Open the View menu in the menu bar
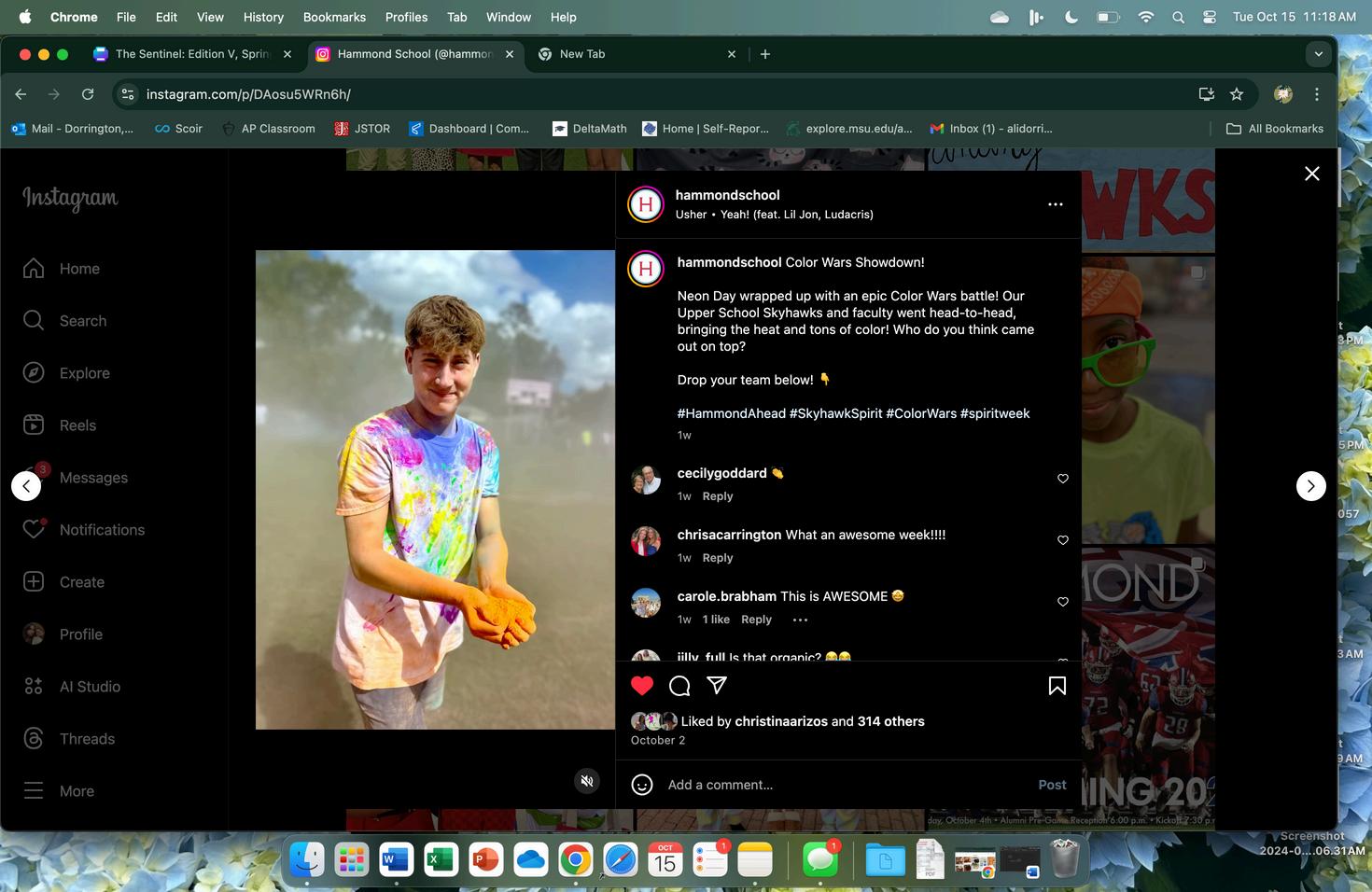 tap(210, 17)
